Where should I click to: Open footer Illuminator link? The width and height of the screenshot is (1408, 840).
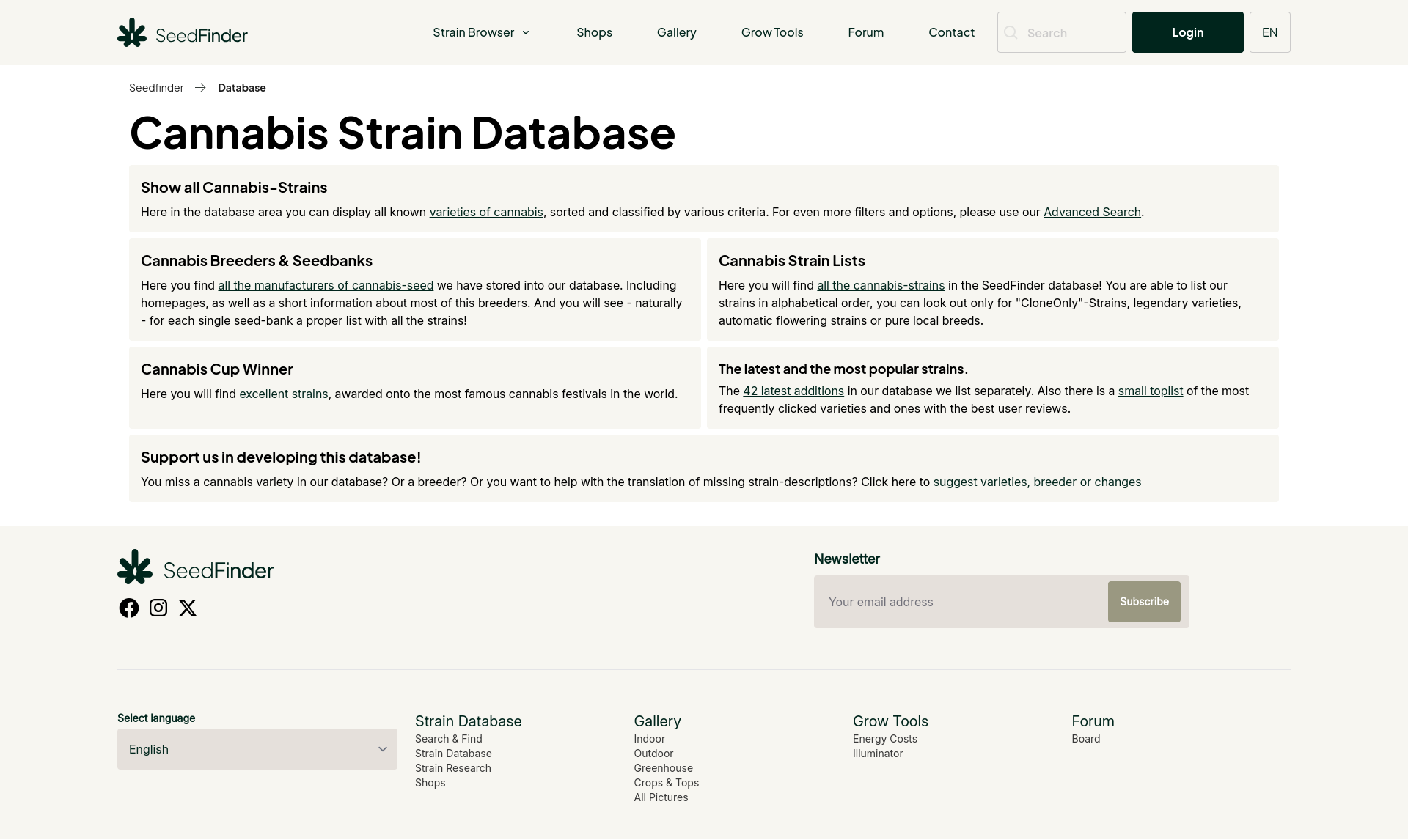point(878,754)
